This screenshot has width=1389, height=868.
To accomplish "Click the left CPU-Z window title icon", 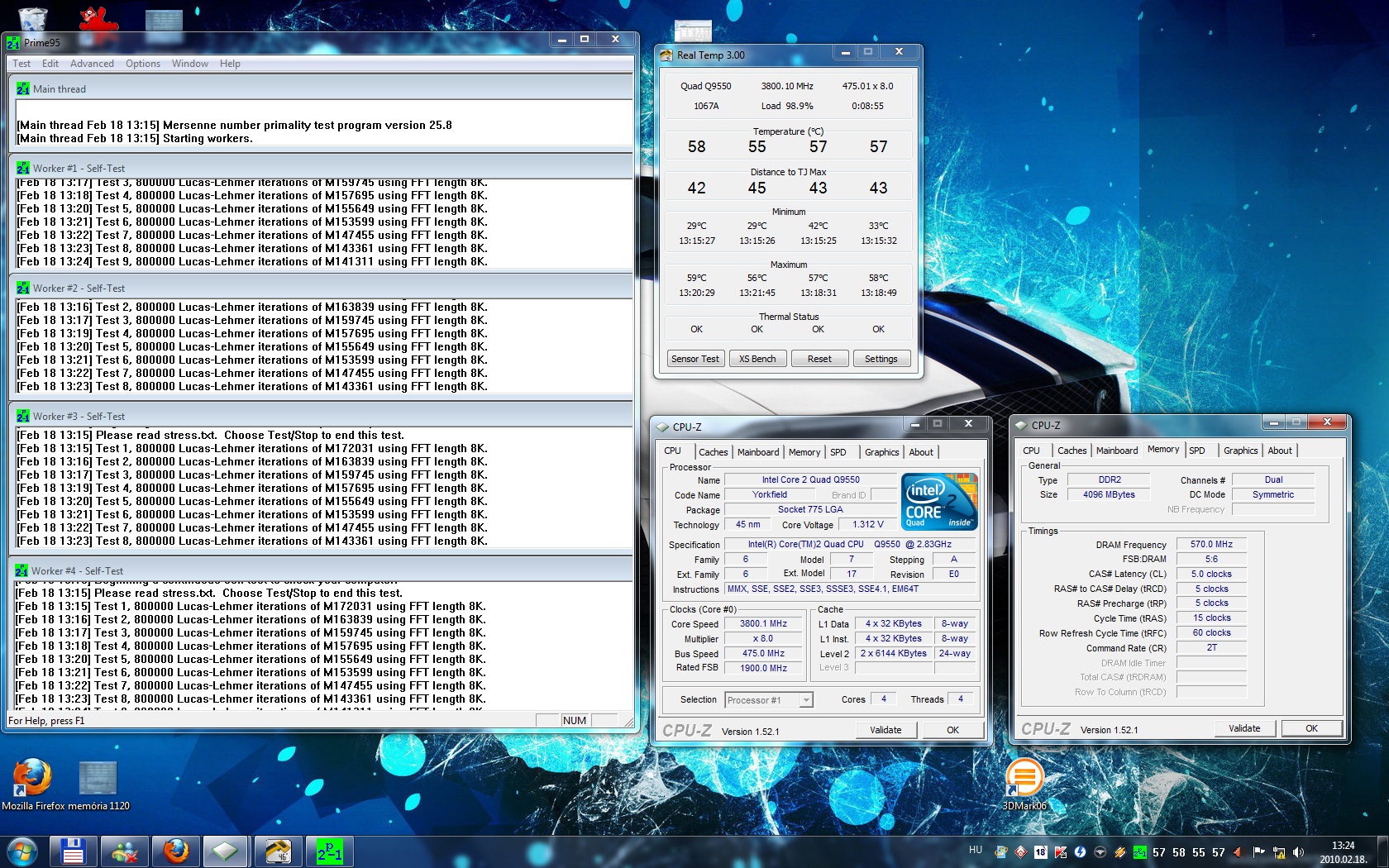I will (x=661, y=427).
